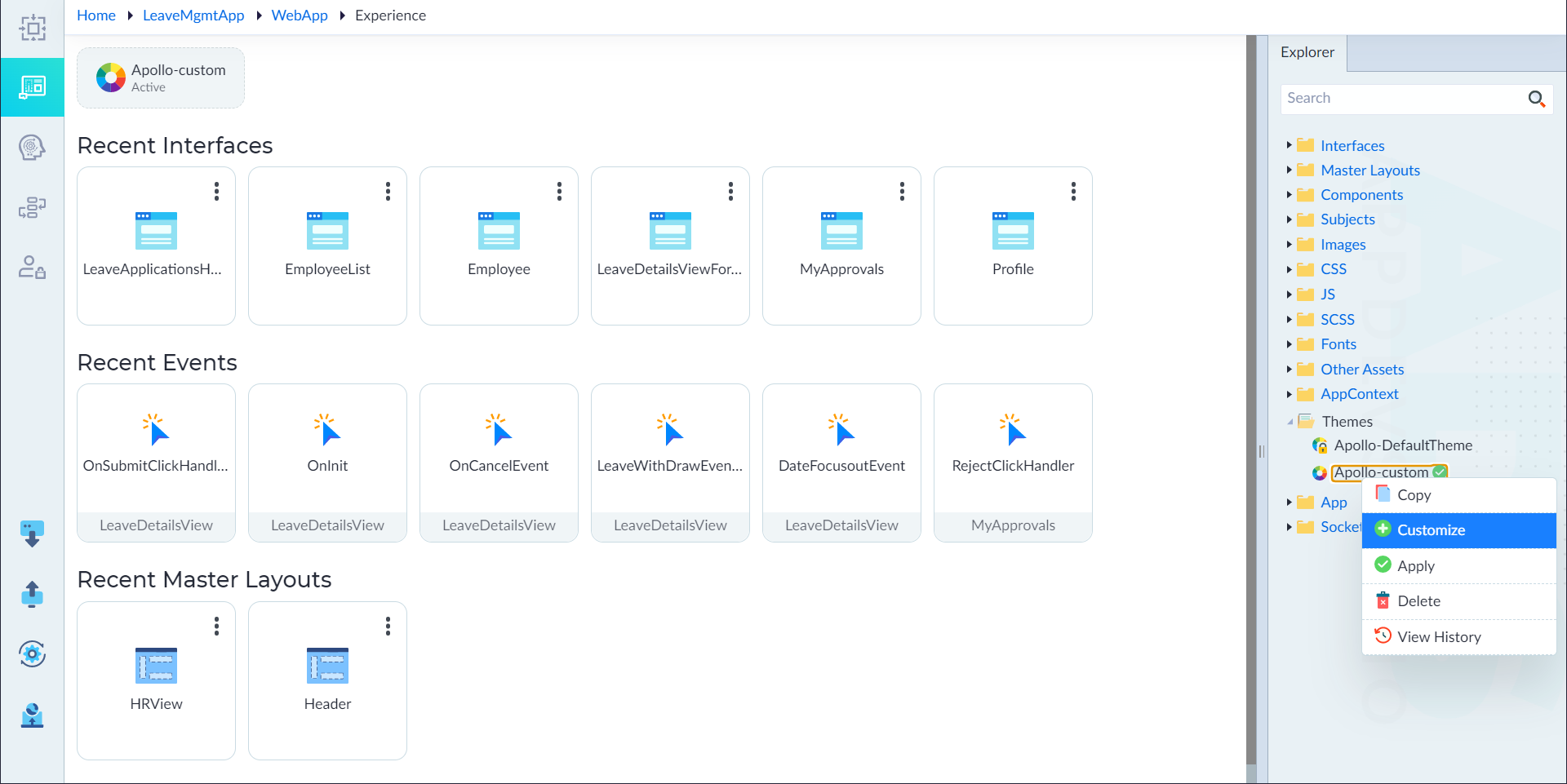Expand the CSS folder
Viewport: 1567px width, 784px height.
point(1289,269)
